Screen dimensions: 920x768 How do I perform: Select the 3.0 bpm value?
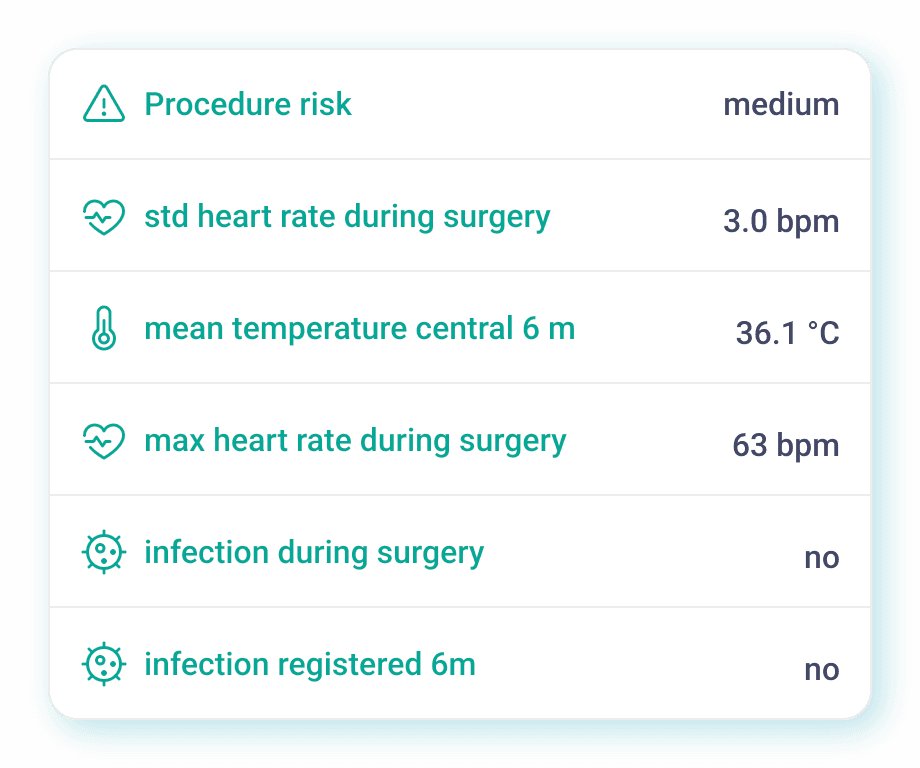point(781,221)
